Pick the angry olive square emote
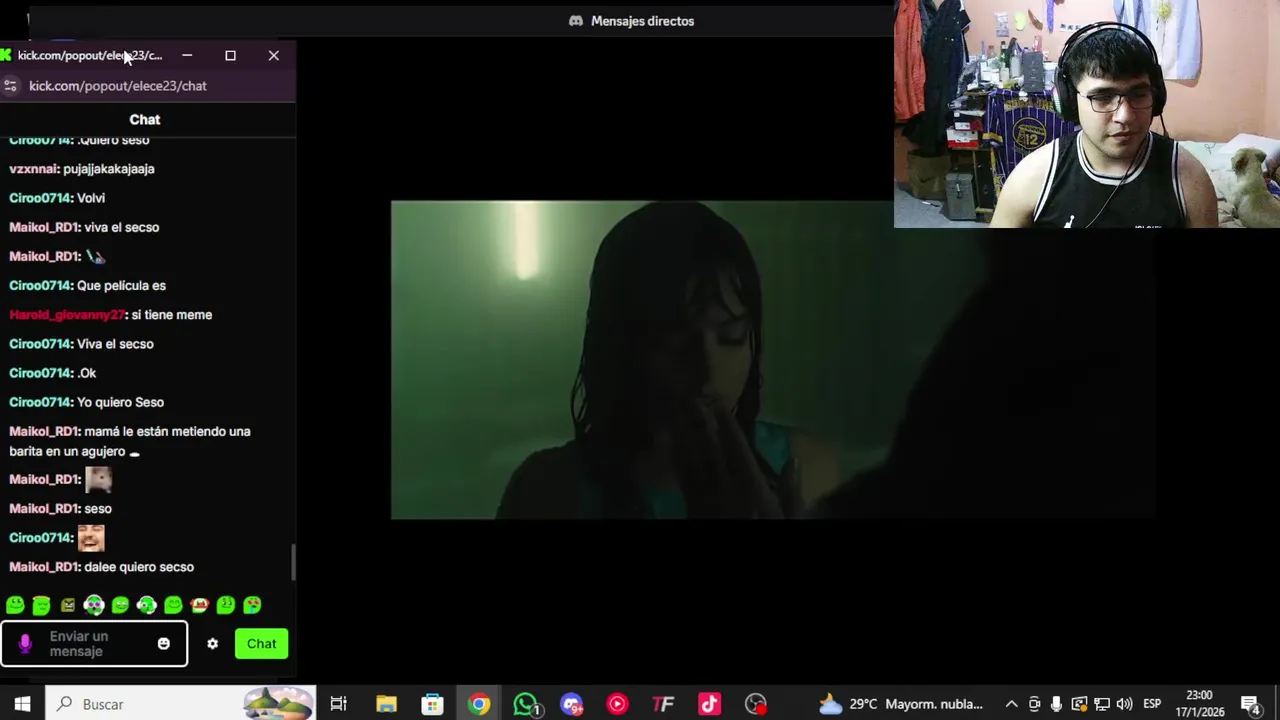The height and width of the screenshot is (720, 1280). [x=67, y=605]
